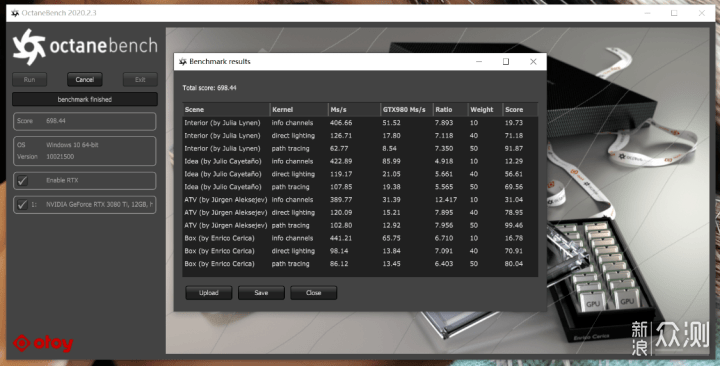This screenshot has height=366, width=720.
Task: Click the Weight column header
Action: [485, 109]
